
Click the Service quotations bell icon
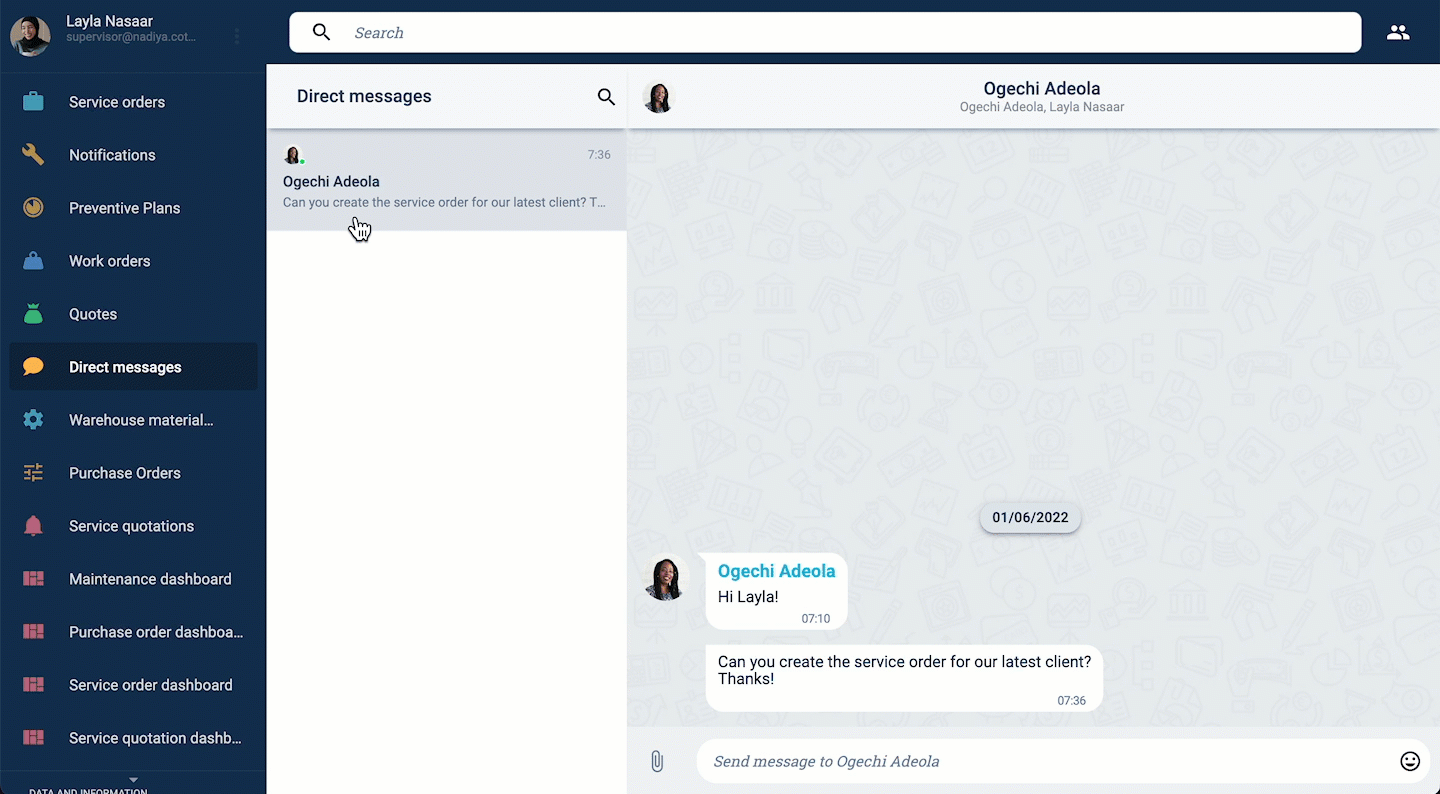(33, 526)
